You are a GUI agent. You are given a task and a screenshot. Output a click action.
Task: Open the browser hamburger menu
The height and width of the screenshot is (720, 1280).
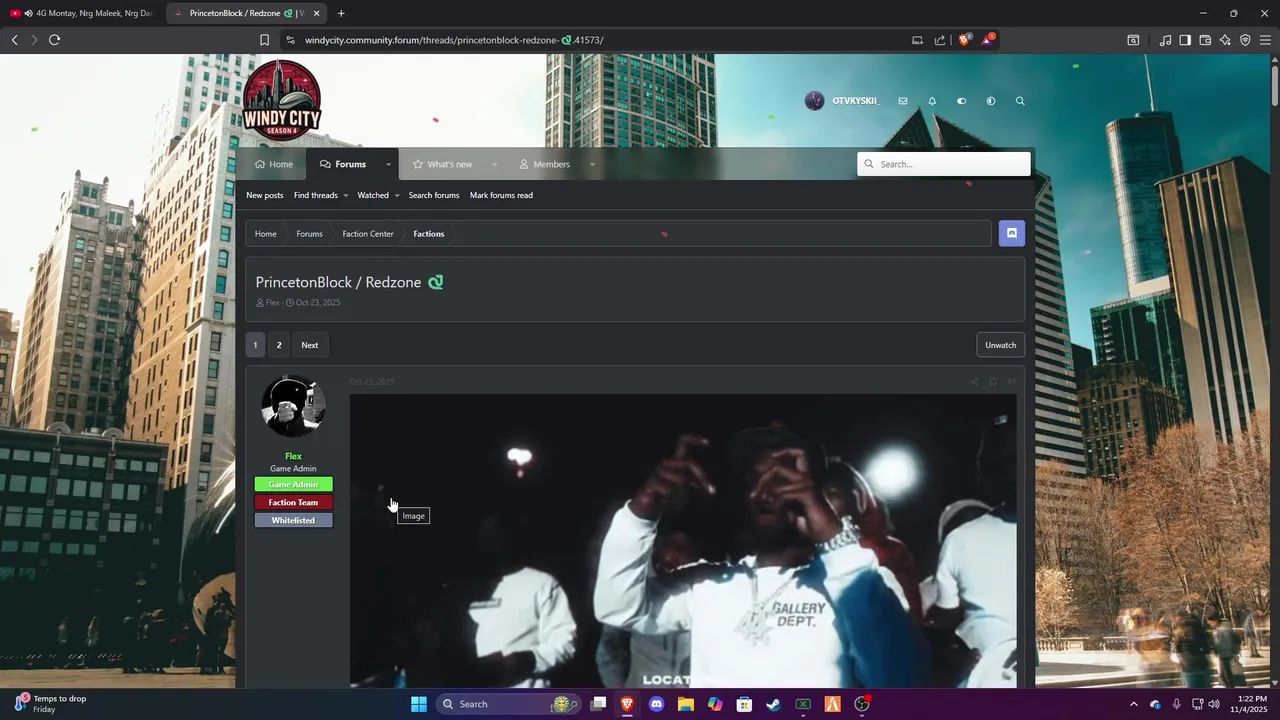coord(1265,40)
